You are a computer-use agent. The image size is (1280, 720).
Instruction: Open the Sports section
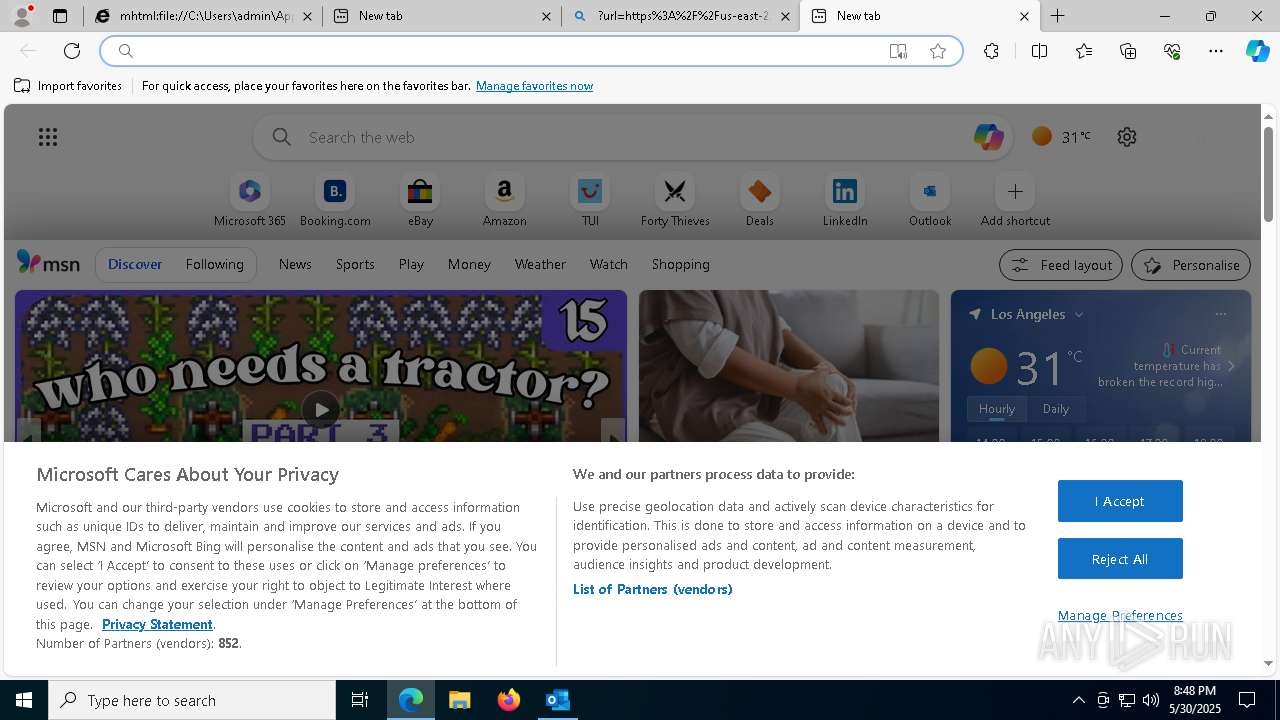355,264
